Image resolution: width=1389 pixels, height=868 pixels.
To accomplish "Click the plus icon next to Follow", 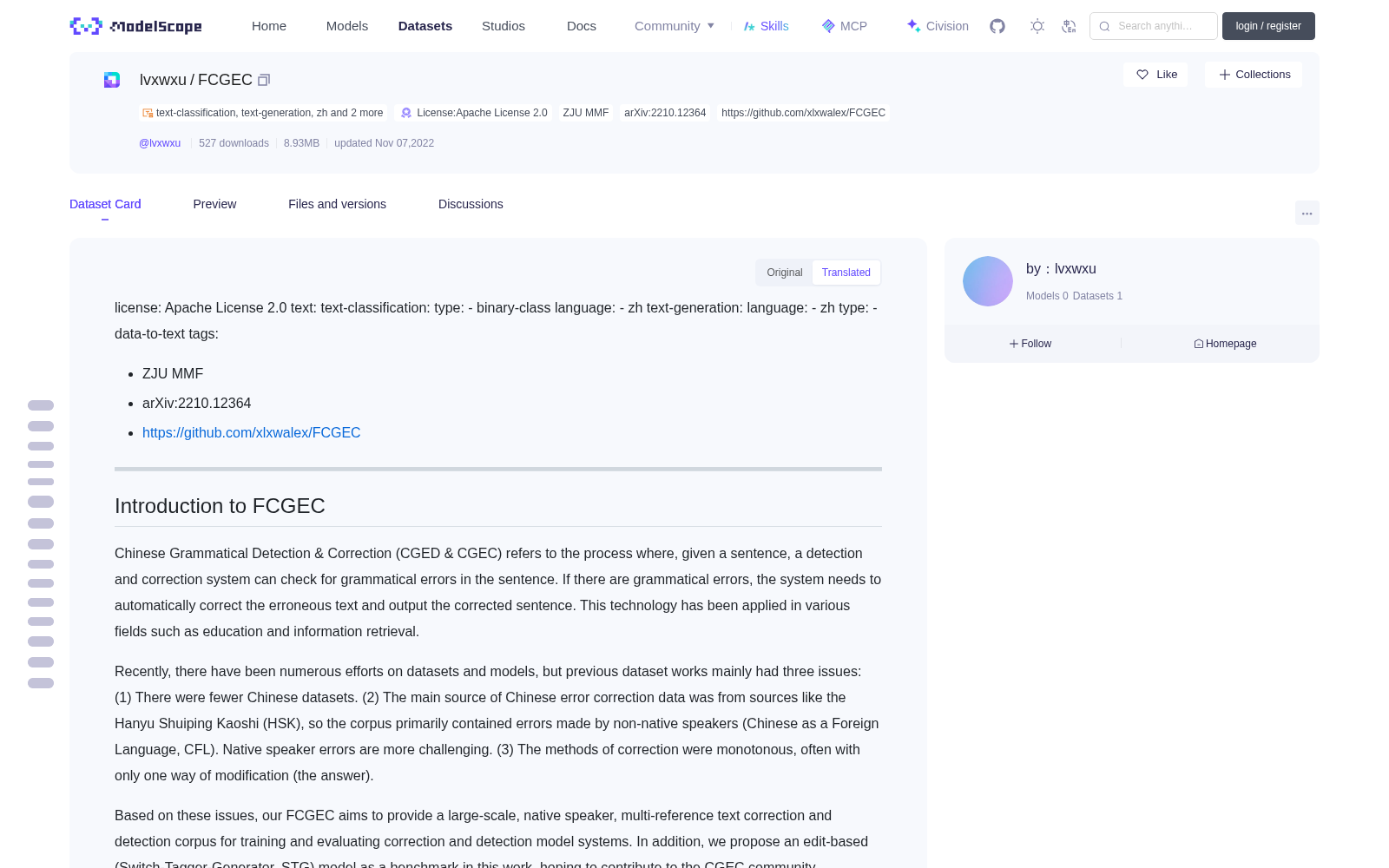I will 1014,344.
